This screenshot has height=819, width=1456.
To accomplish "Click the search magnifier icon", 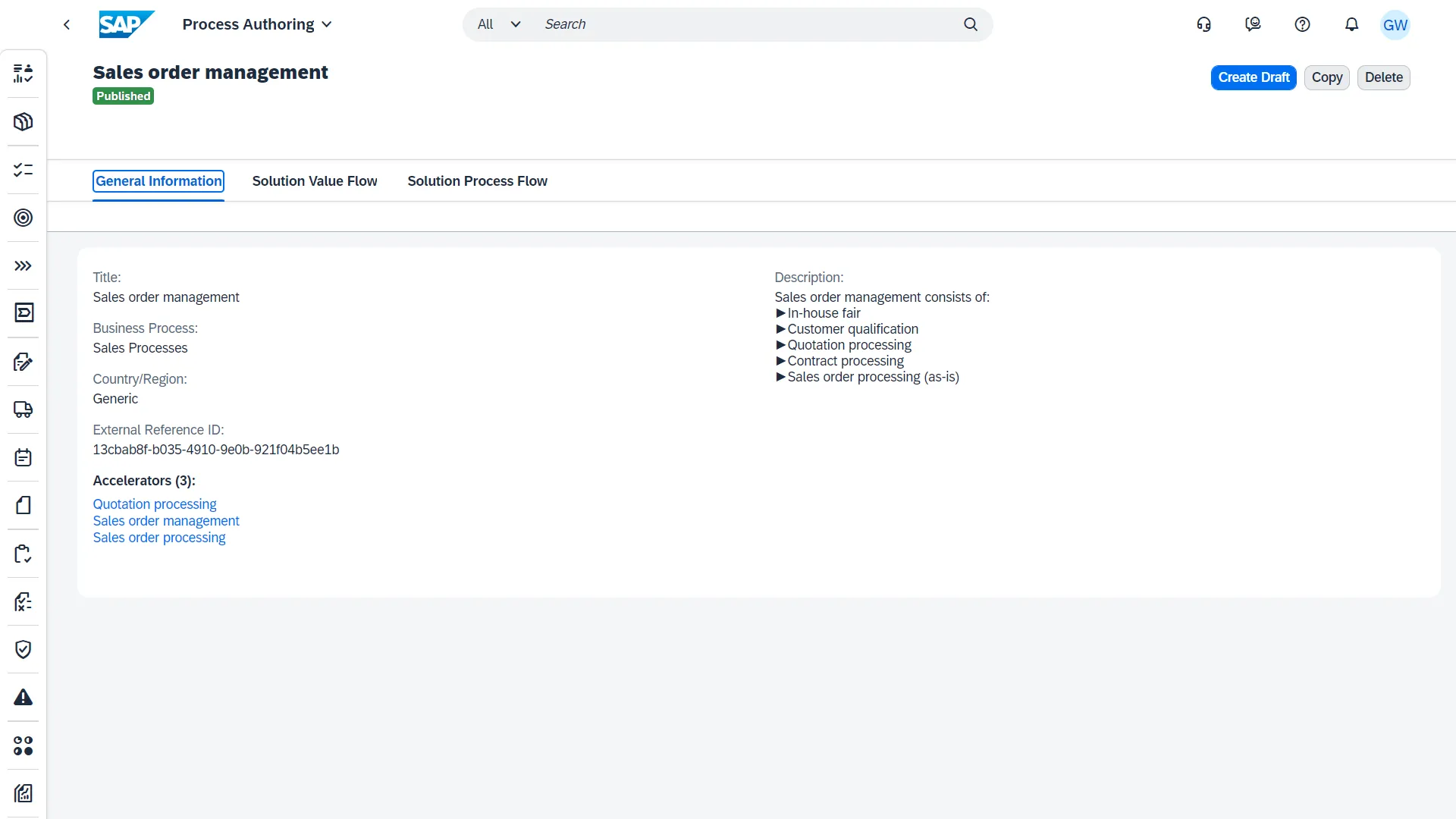I will (971, 24).
